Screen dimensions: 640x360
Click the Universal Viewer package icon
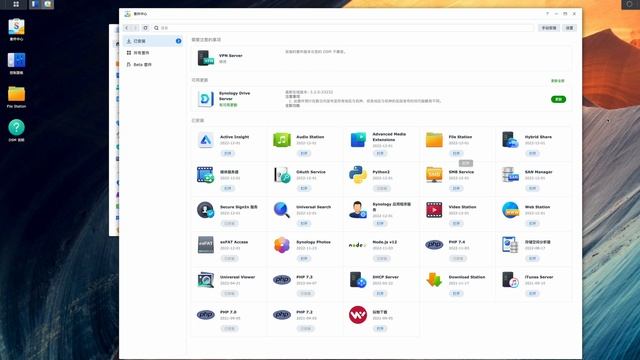pyautogui.click(x=206, y=280)
